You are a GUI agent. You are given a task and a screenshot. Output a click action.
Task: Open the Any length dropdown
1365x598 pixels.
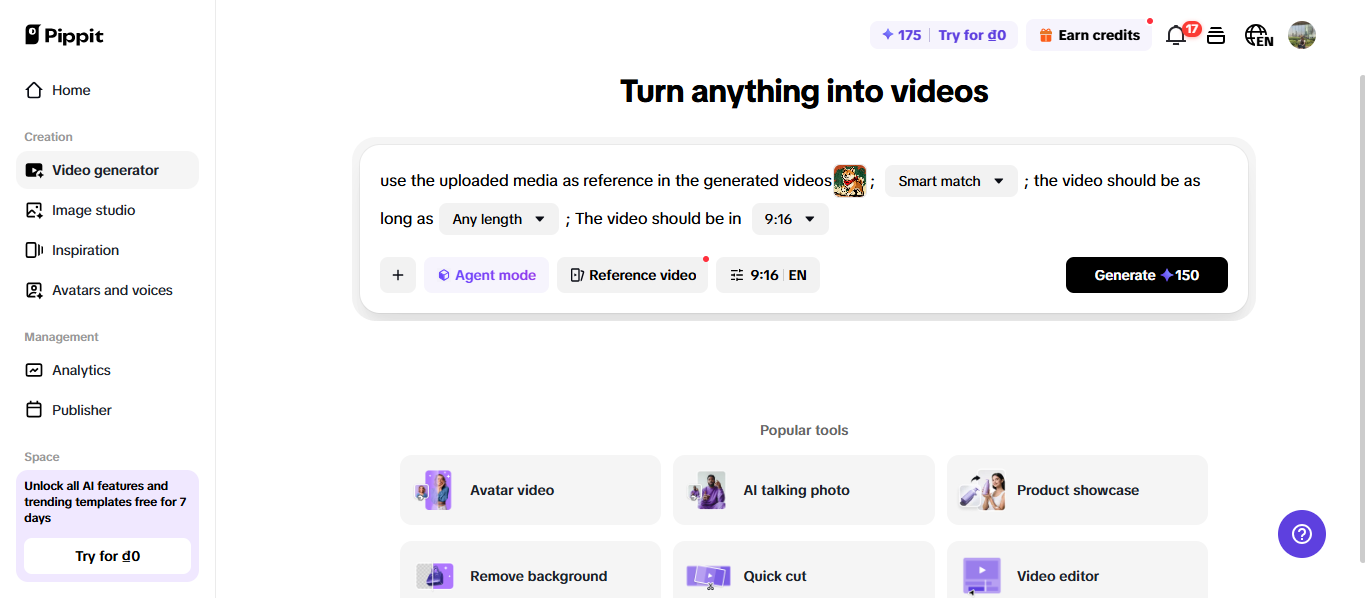498,219
